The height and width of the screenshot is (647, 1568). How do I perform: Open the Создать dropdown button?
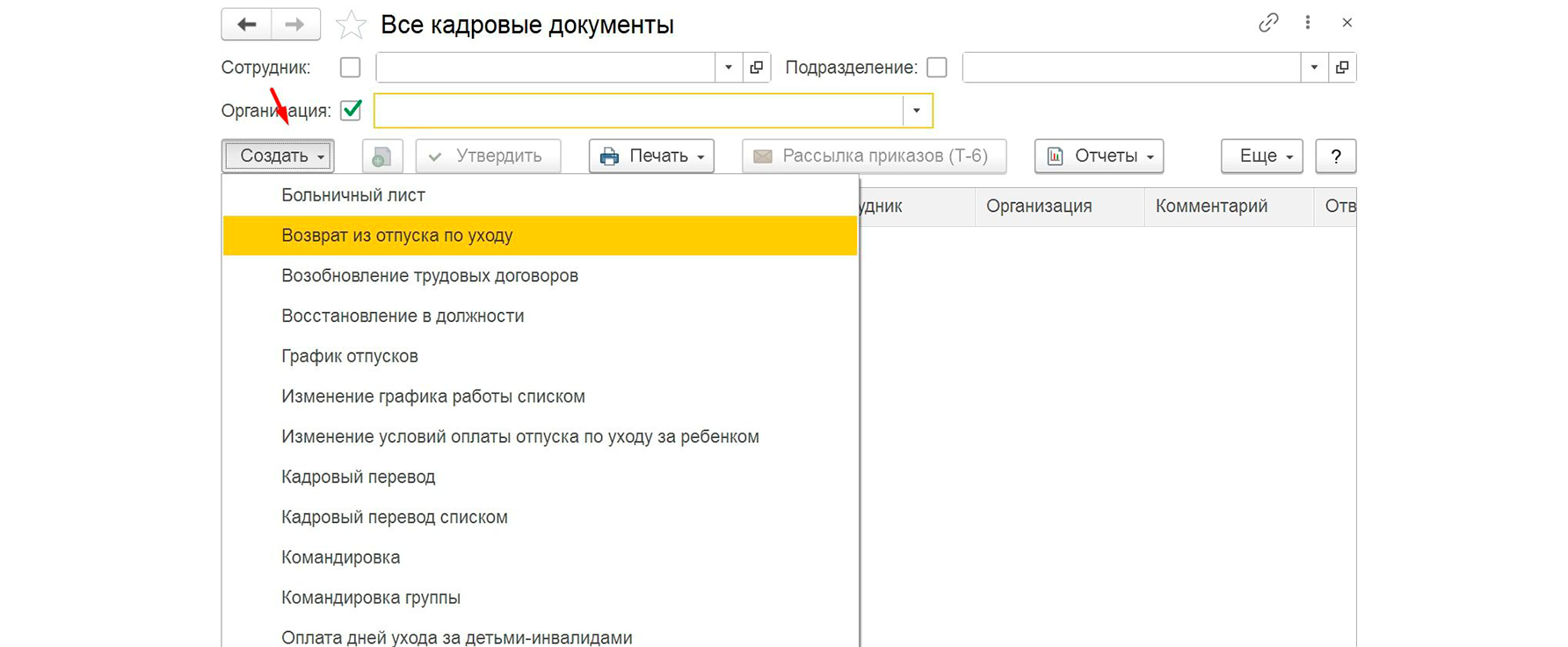click(x=278, y=156)
